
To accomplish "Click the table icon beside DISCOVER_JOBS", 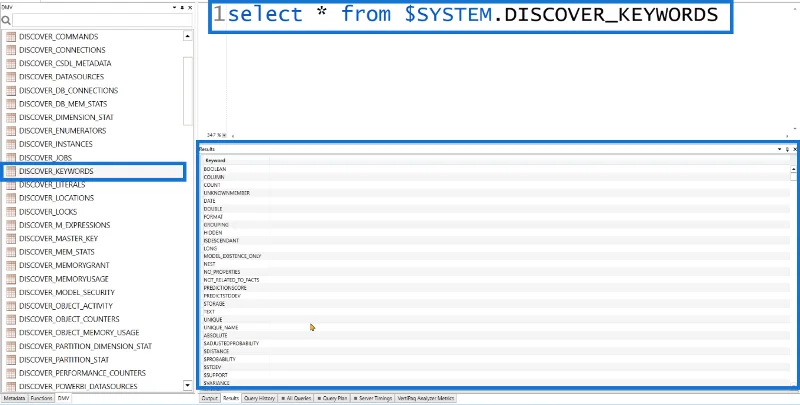I will (x=11, y=158).
